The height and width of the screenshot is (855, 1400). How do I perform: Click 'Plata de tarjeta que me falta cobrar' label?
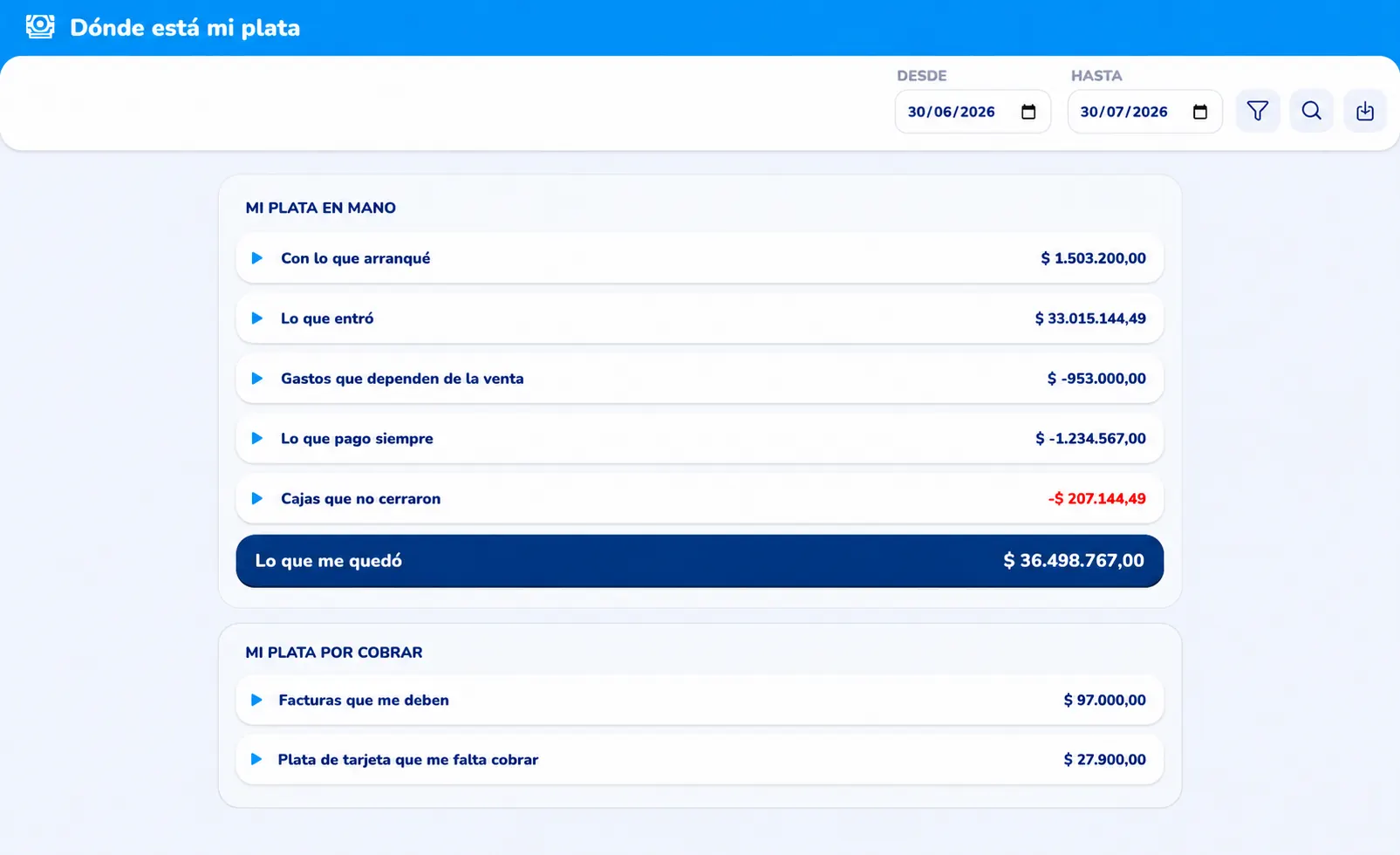pos(408,760)
